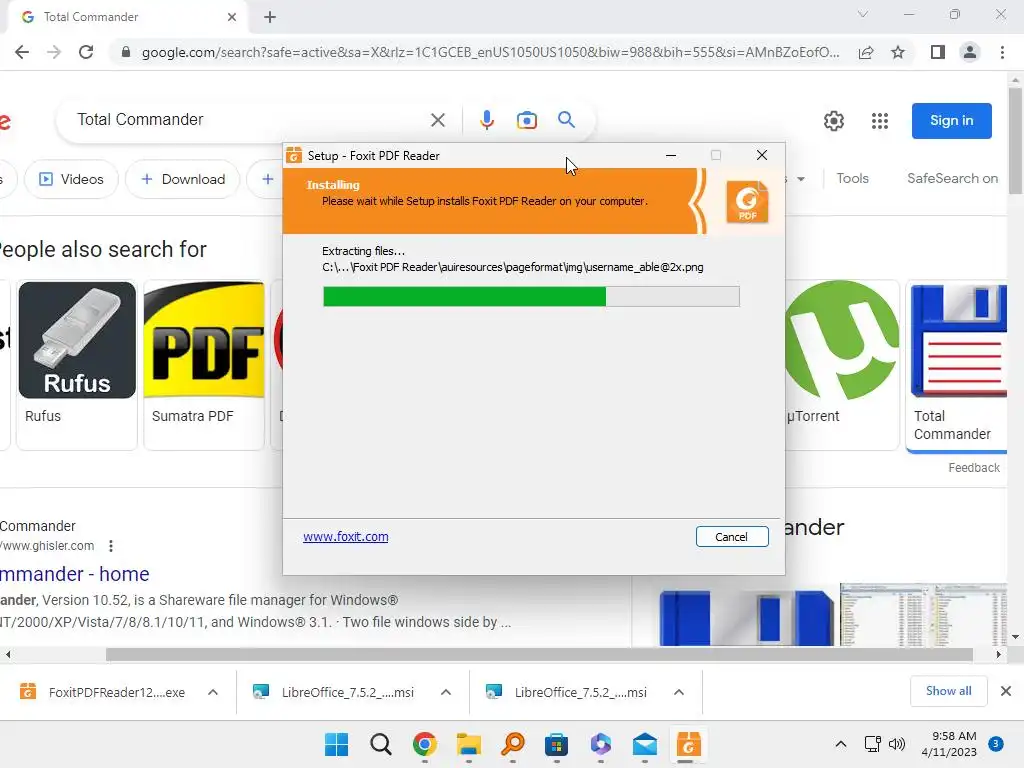1024x768 pixels.
Task: Click the horizontal scrollbar of page
Action: tap(539, 654)
